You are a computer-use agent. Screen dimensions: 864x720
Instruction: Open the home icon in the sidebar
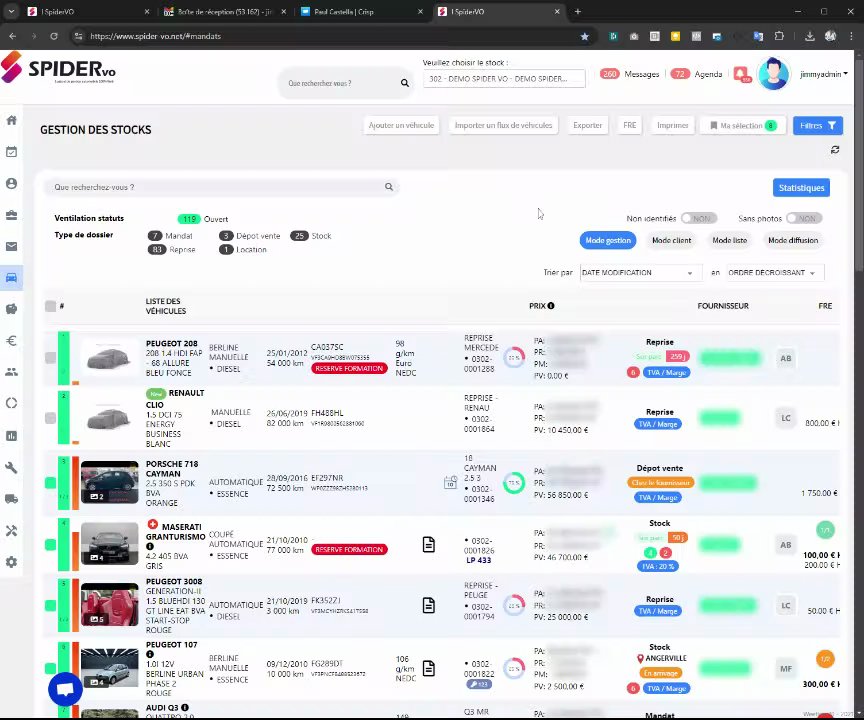(12, 120)
